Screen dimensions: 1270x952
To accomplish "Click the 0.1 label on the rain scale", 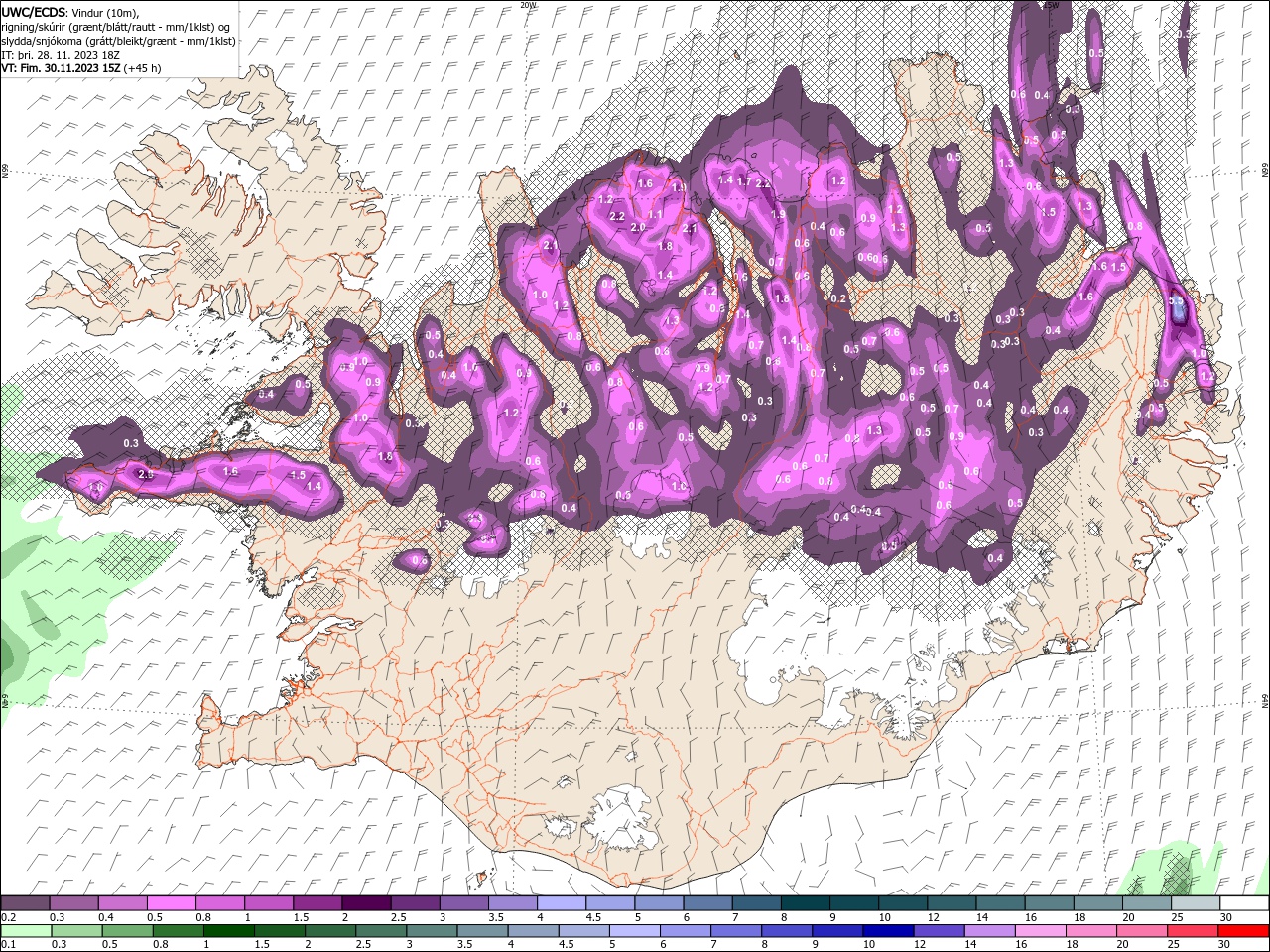I will click(x=7, y=945).
